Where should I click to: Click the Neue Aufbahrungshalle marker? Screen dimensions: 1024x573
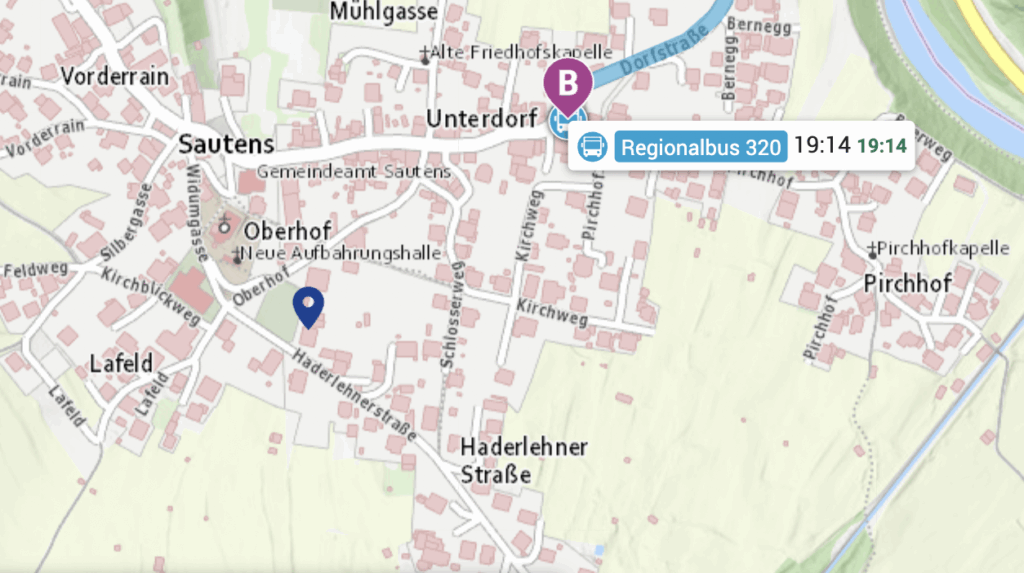click(x=237, y=256)
